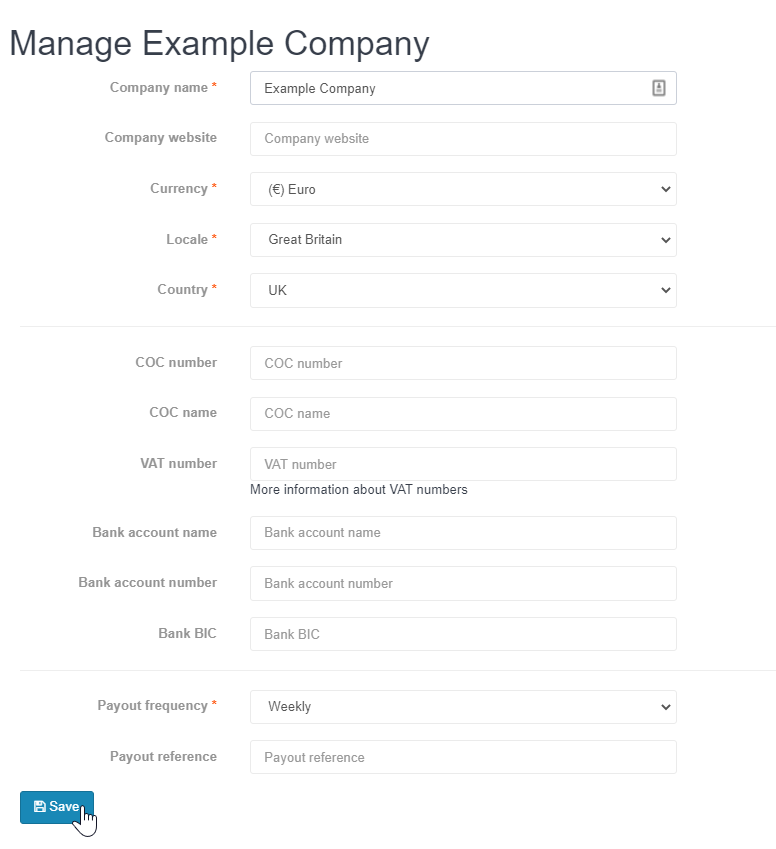Expand the Locale dropdown showing Great Britain
Viewport: 776px width, 849px height.
click(x=463, y=240)
